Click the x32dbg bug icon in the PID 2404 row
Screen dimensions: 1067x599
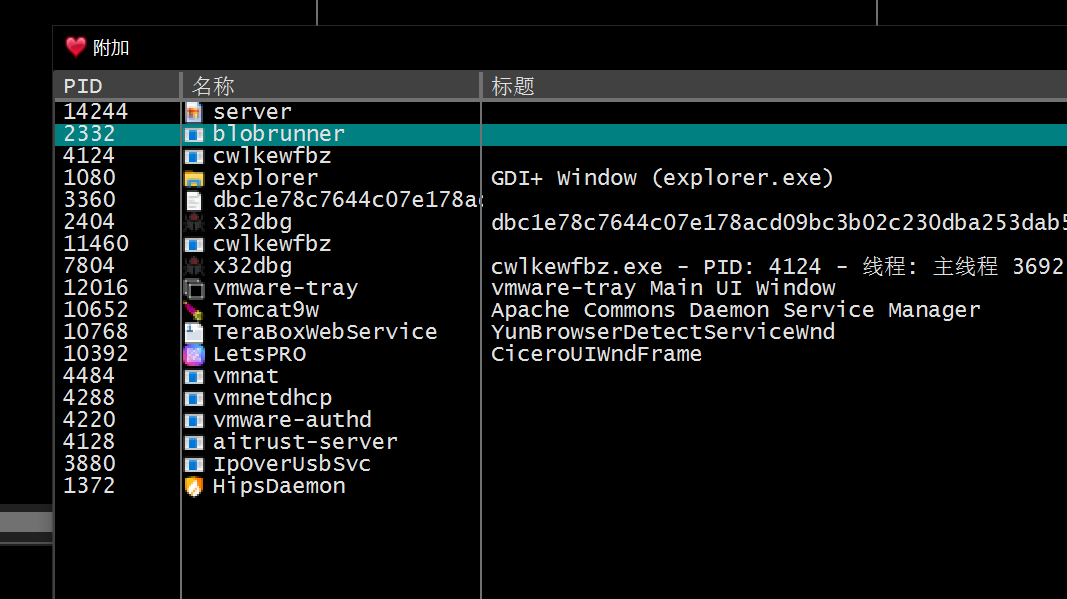click(194, 222)
